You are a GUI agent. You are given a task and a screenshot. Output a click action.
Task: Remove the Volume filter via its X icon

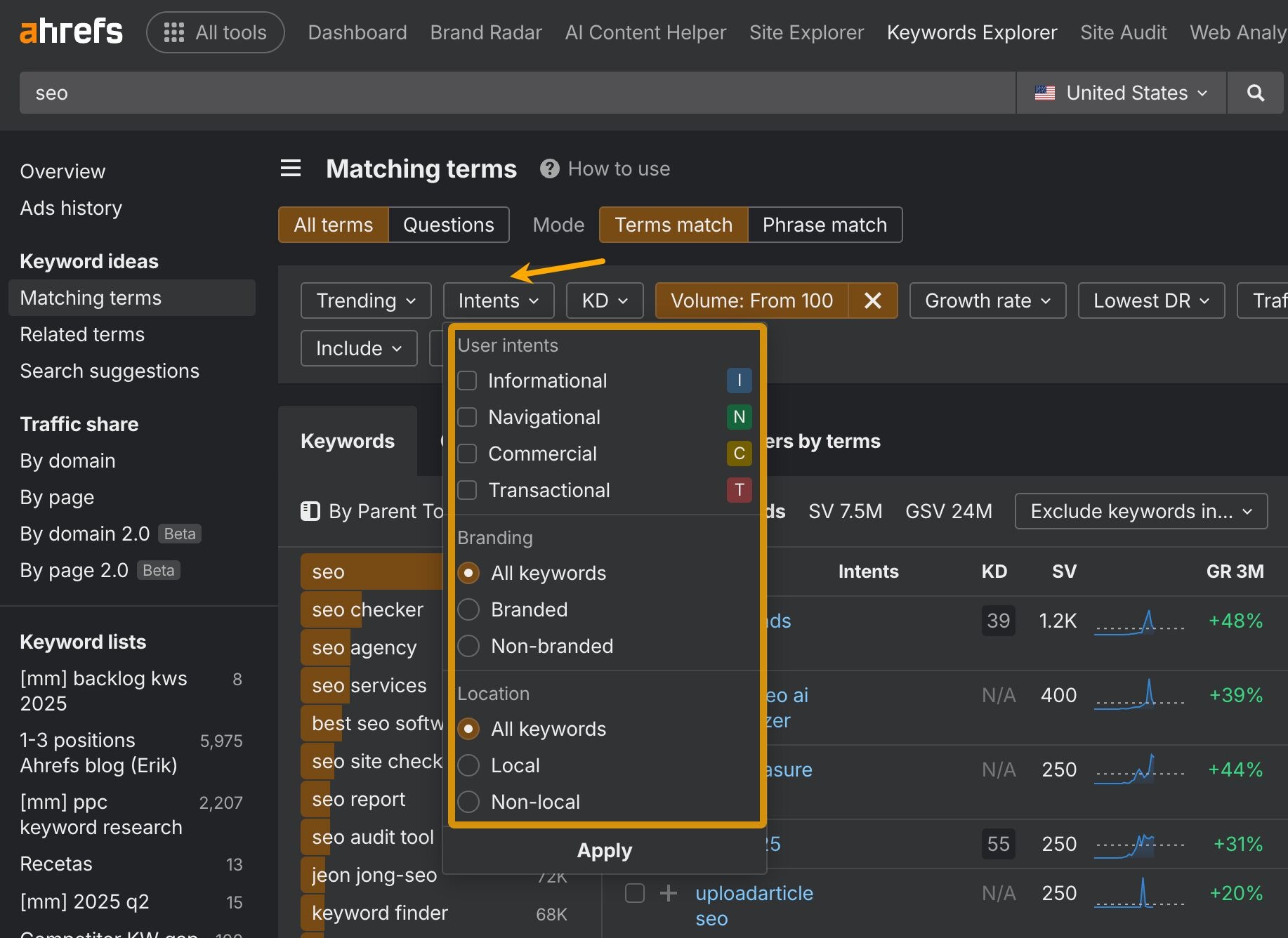(872, 300)
